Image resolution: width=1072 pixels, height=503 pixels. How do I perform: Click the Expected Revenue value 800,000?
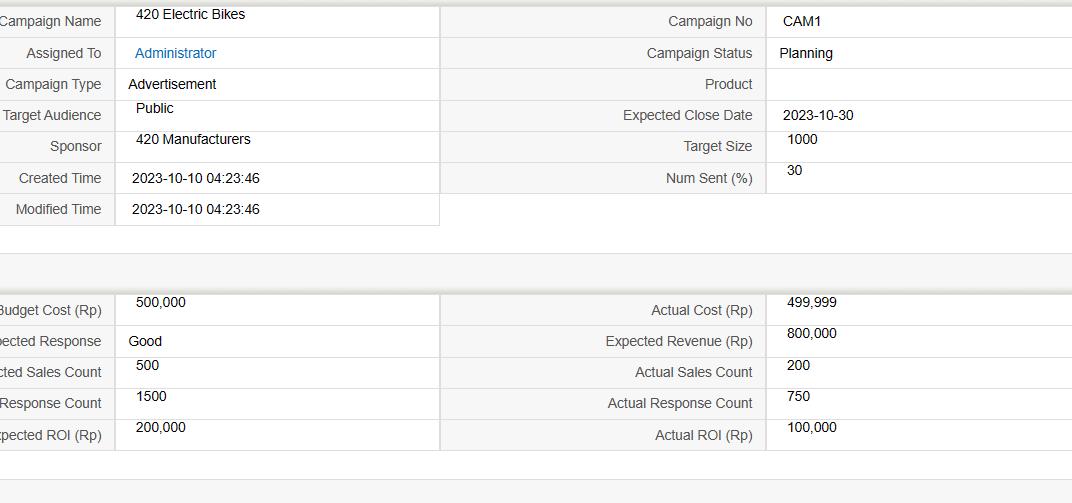coord(812,333)
